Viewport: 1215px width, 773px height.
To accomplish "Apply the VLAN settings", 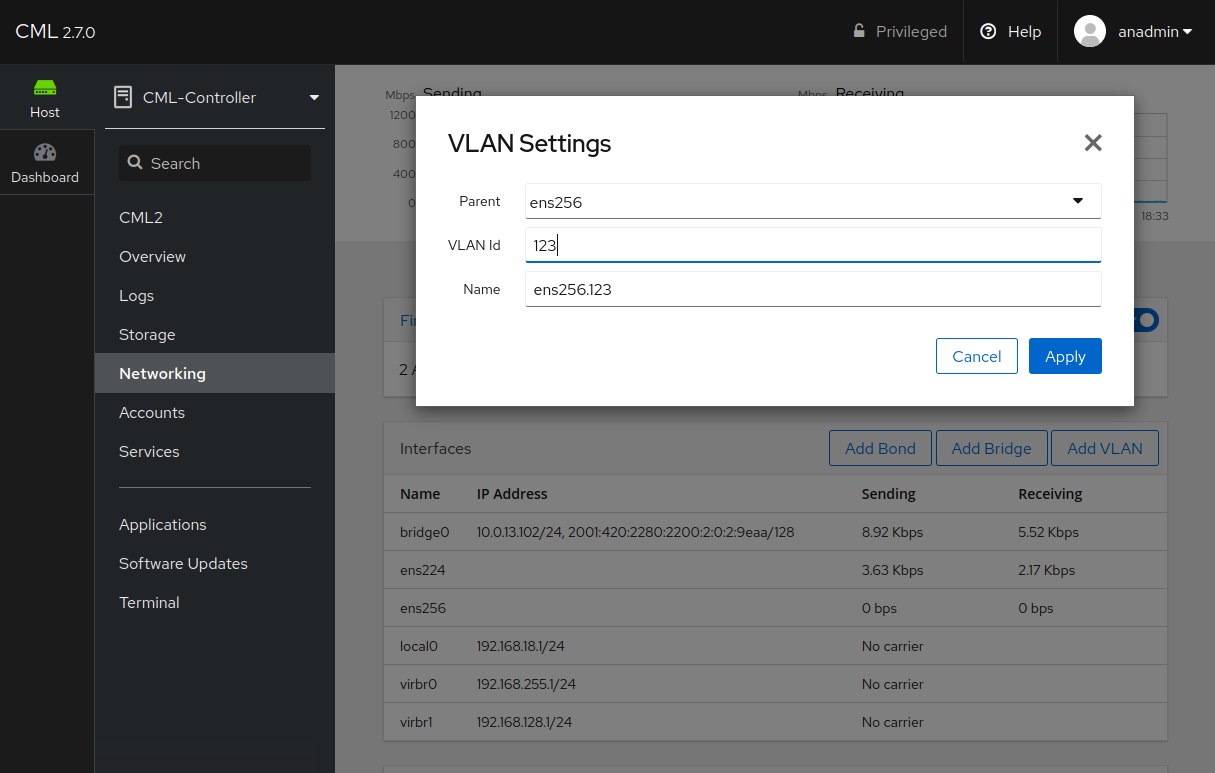I will point(1065,356).
